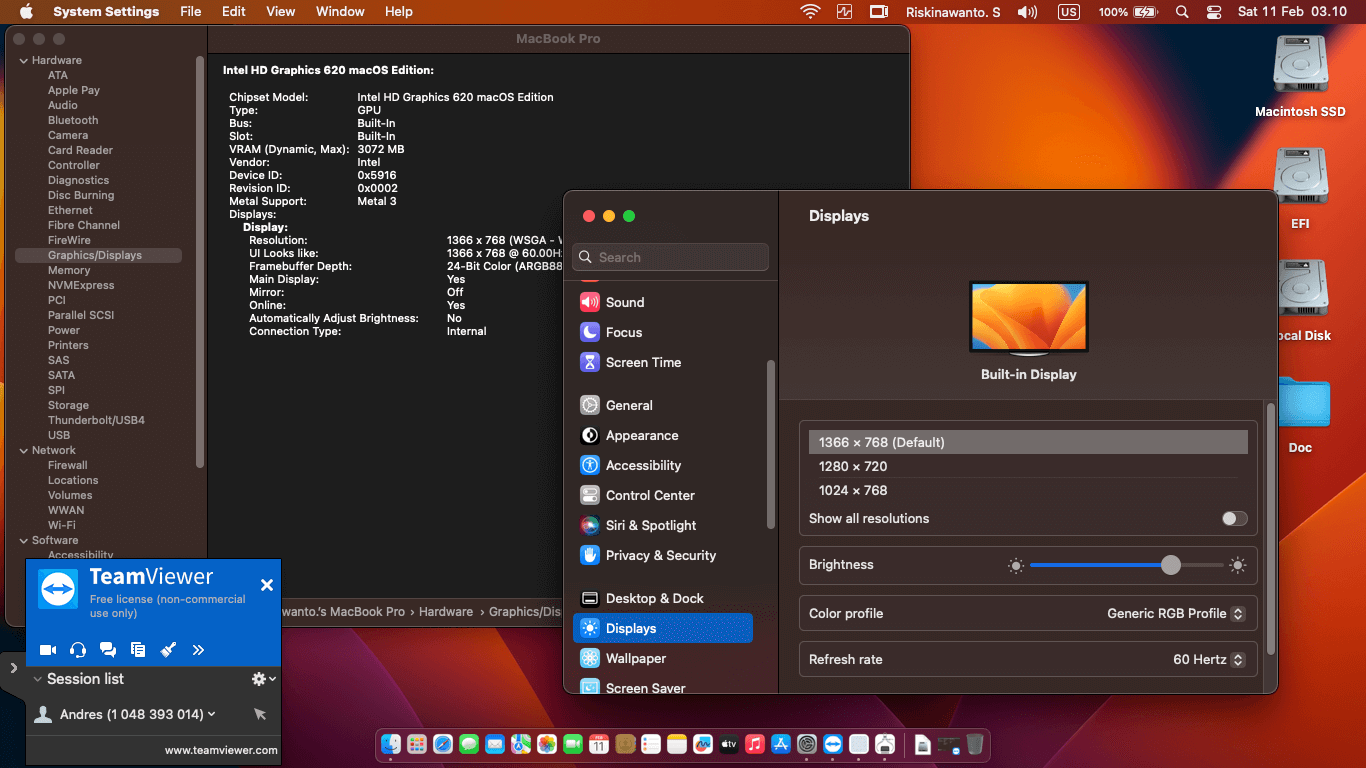Open Finder from the Dock
The height and width of the screenshot is (768, 1366).
[x=391, y=744]
